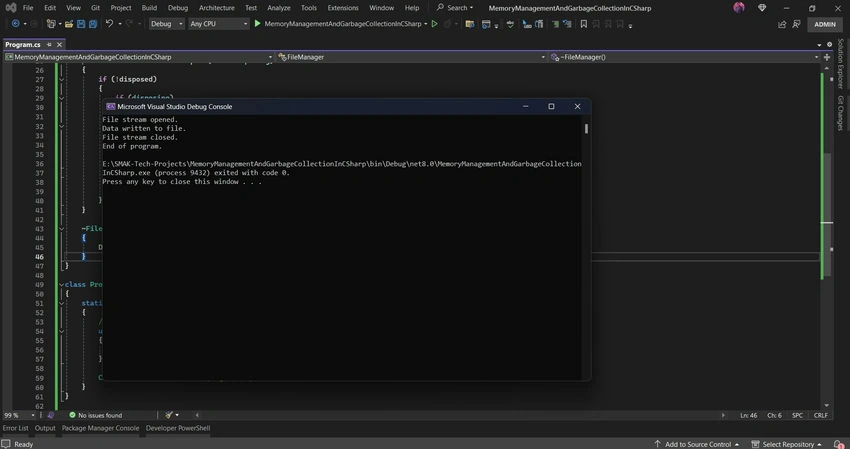Image resolution: width=850 pixels, height=449 pixels.
Task: Open the View menu
Action: 73,8
